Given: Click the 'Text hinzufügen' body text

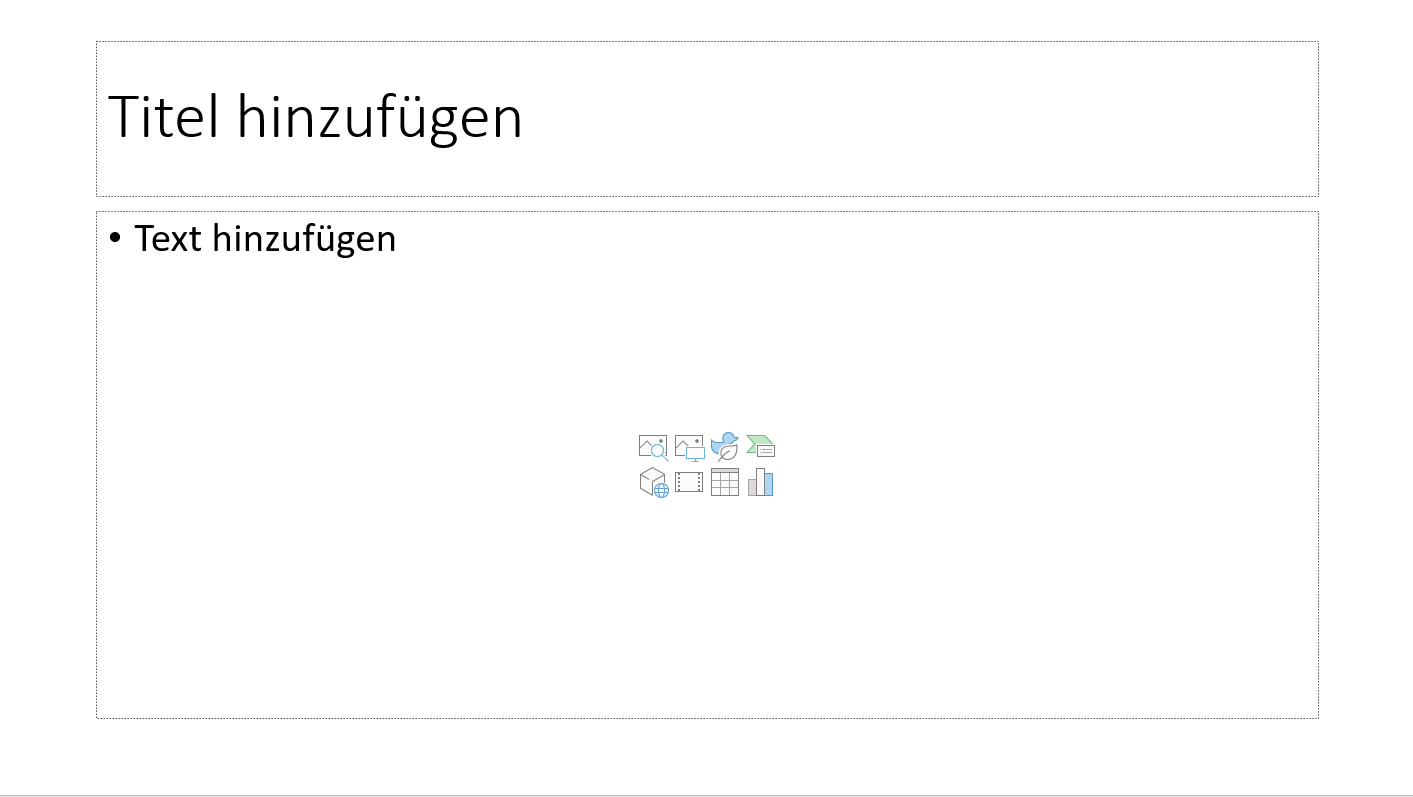Looking at the screenshot, I should coord(265,239).
